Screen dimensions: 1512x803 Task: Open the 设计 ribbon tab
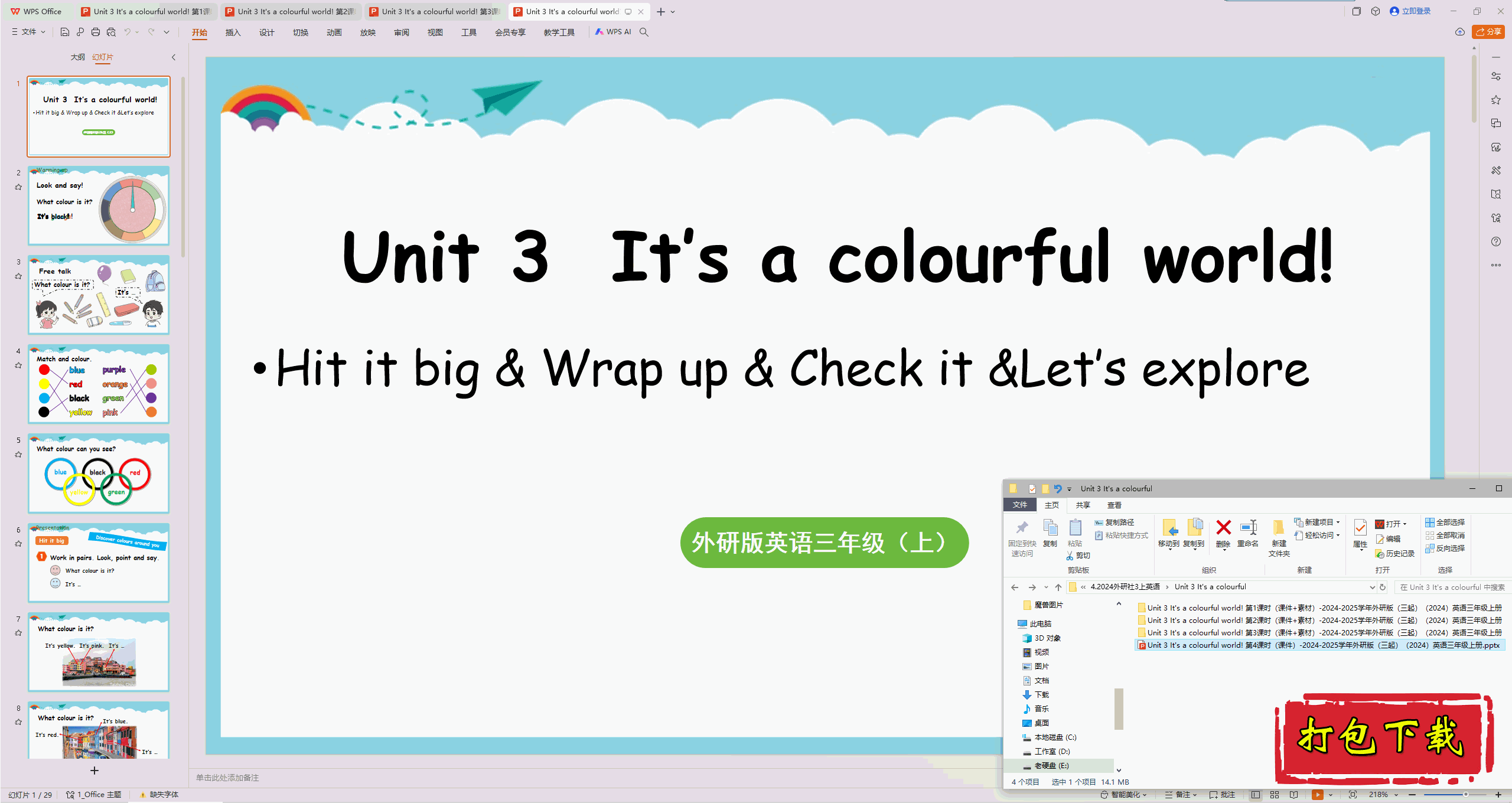point(267,32)
